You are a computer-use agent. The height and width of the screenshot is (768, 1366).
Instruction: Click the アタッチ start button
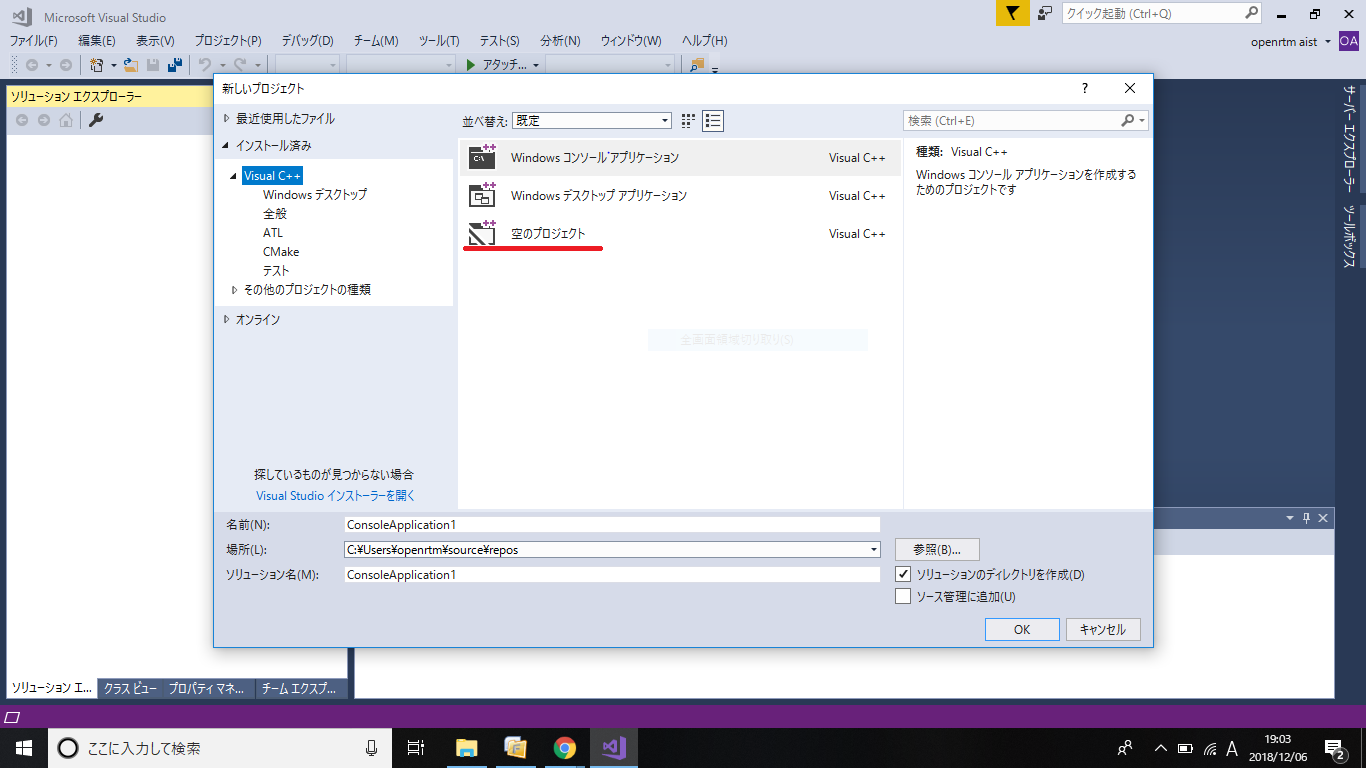pyautogui.click(x=497, y=65)
